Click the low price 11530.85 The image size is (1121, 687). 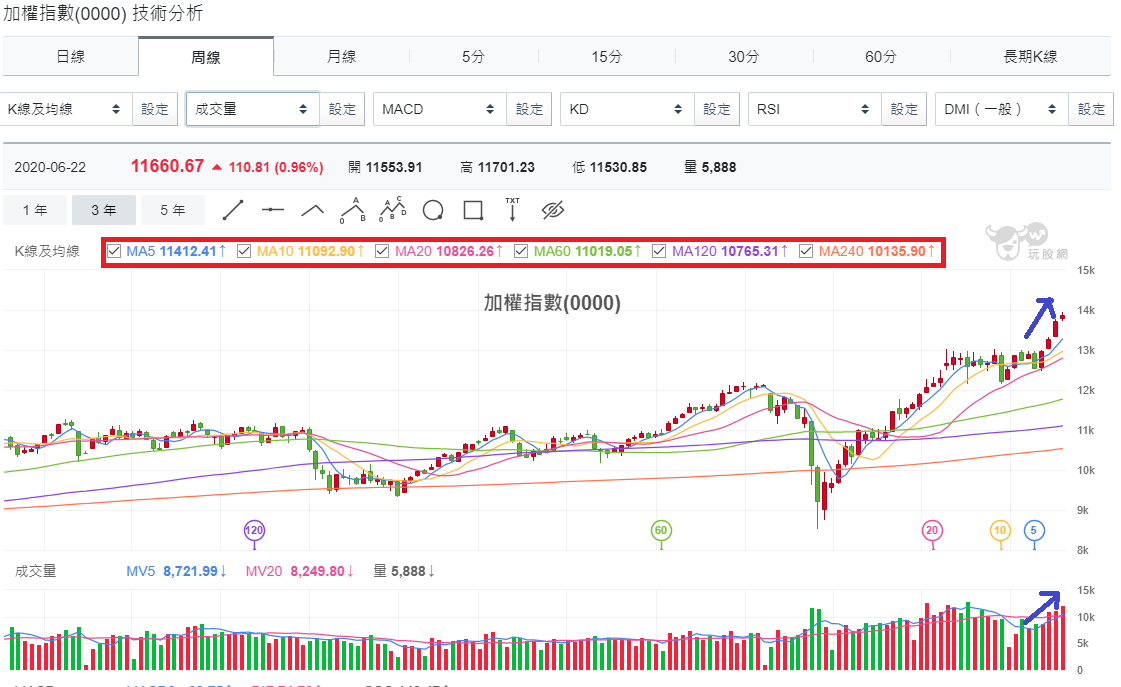[x=618, y=167]
